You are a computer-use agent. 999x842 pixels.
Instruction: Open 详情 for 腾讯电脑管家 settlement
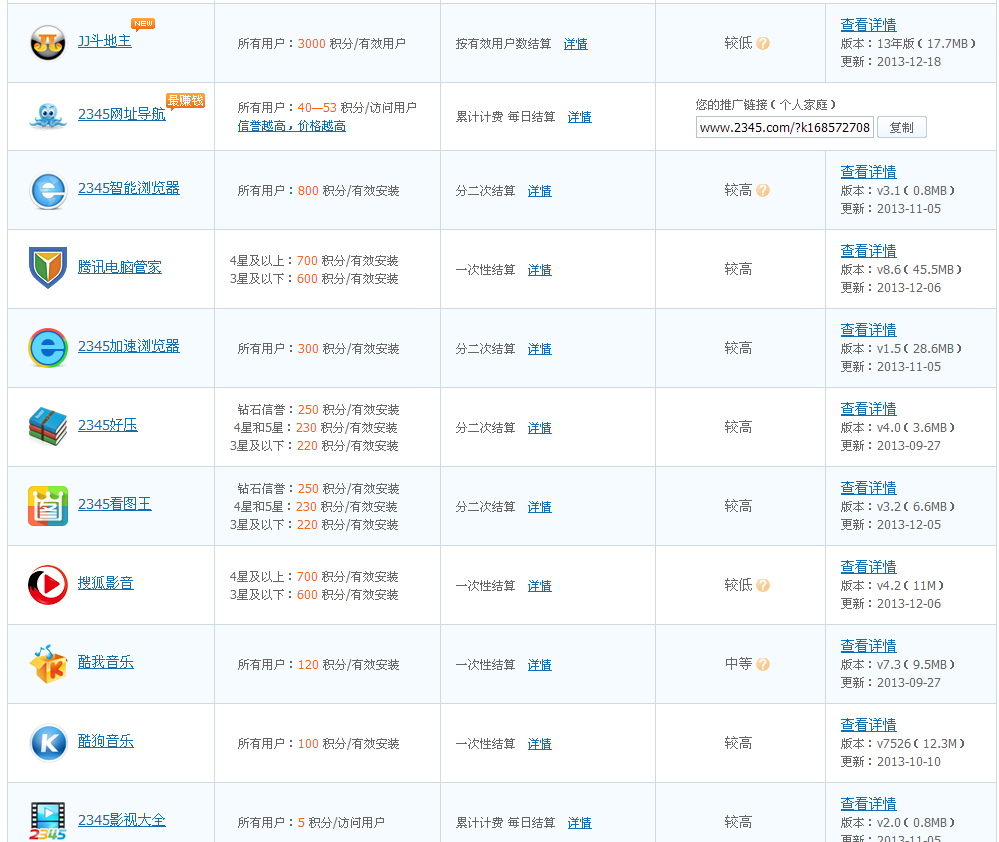tap(540, 270)
